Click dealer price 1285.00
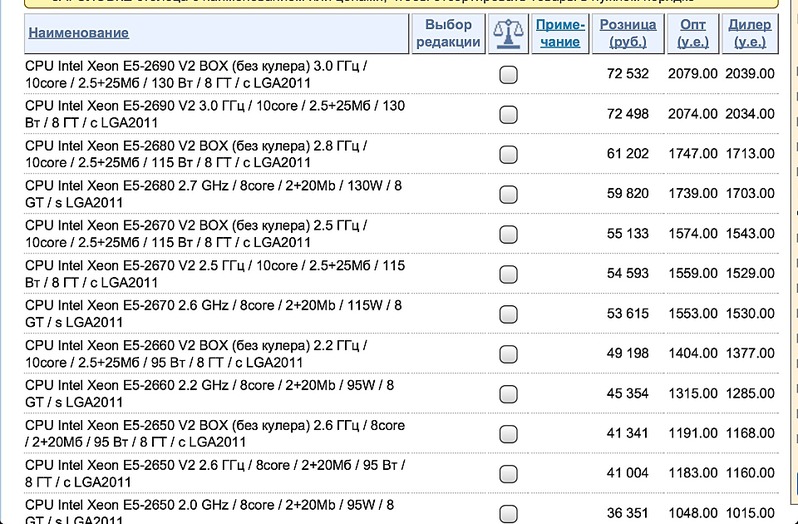The image size is (798, 524). coord(750,393)
